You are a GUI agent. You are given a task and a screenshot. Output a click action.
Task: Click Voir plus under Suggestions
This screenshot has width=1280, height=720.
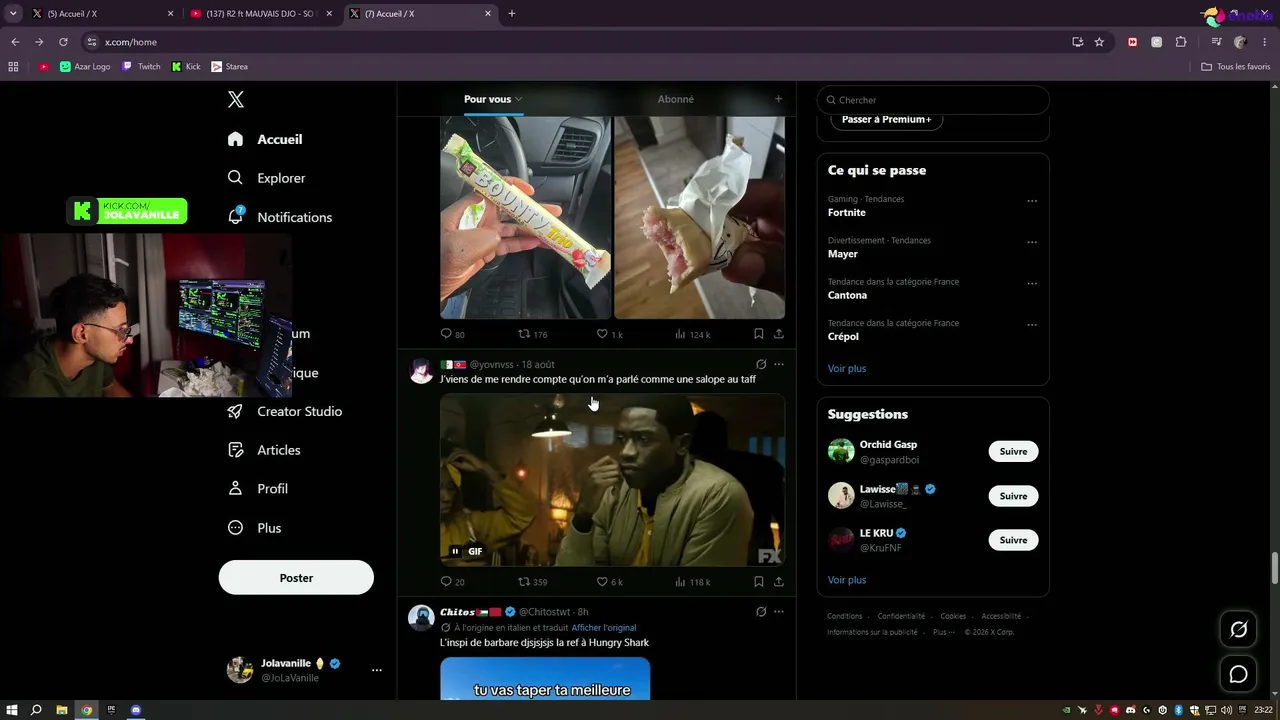(x=847, y=580)
